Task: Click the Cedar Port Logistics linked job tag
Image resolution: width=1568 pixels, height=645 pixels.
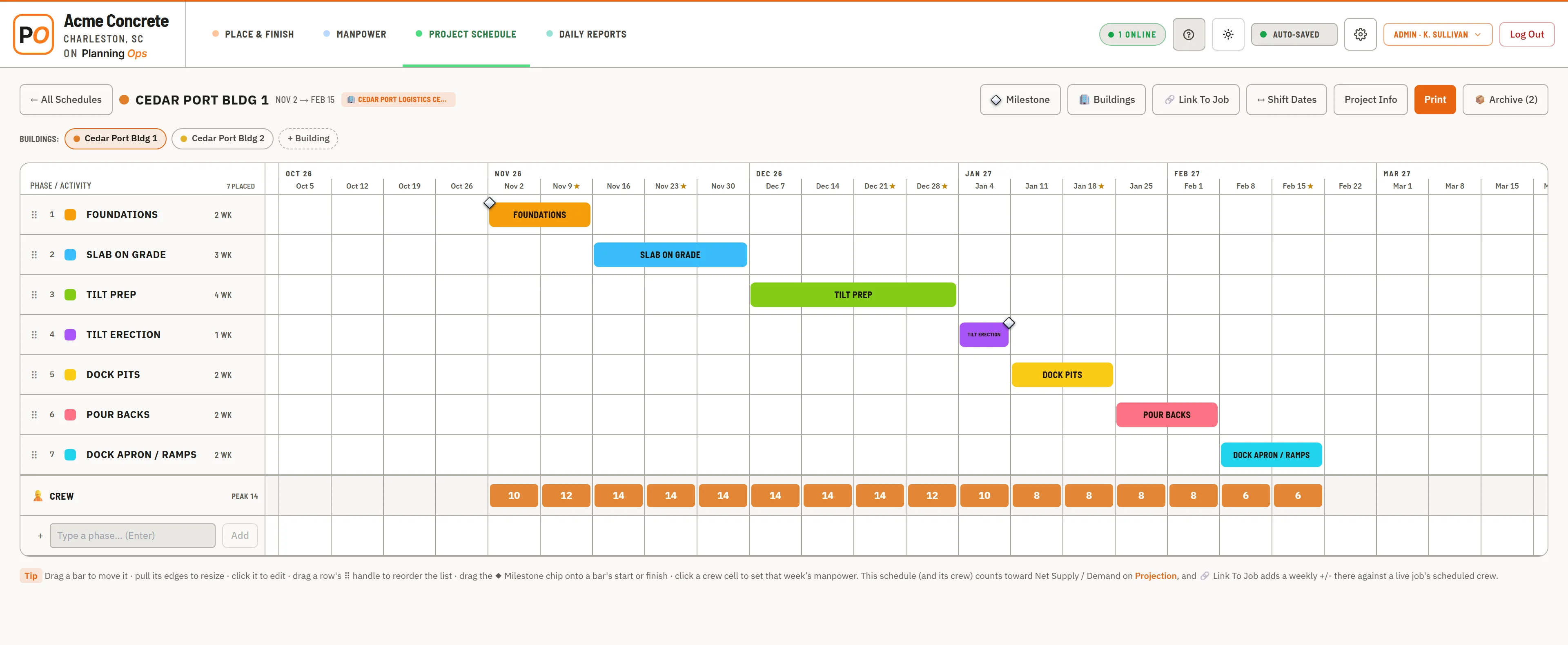Action: click(x=398, y=100)
